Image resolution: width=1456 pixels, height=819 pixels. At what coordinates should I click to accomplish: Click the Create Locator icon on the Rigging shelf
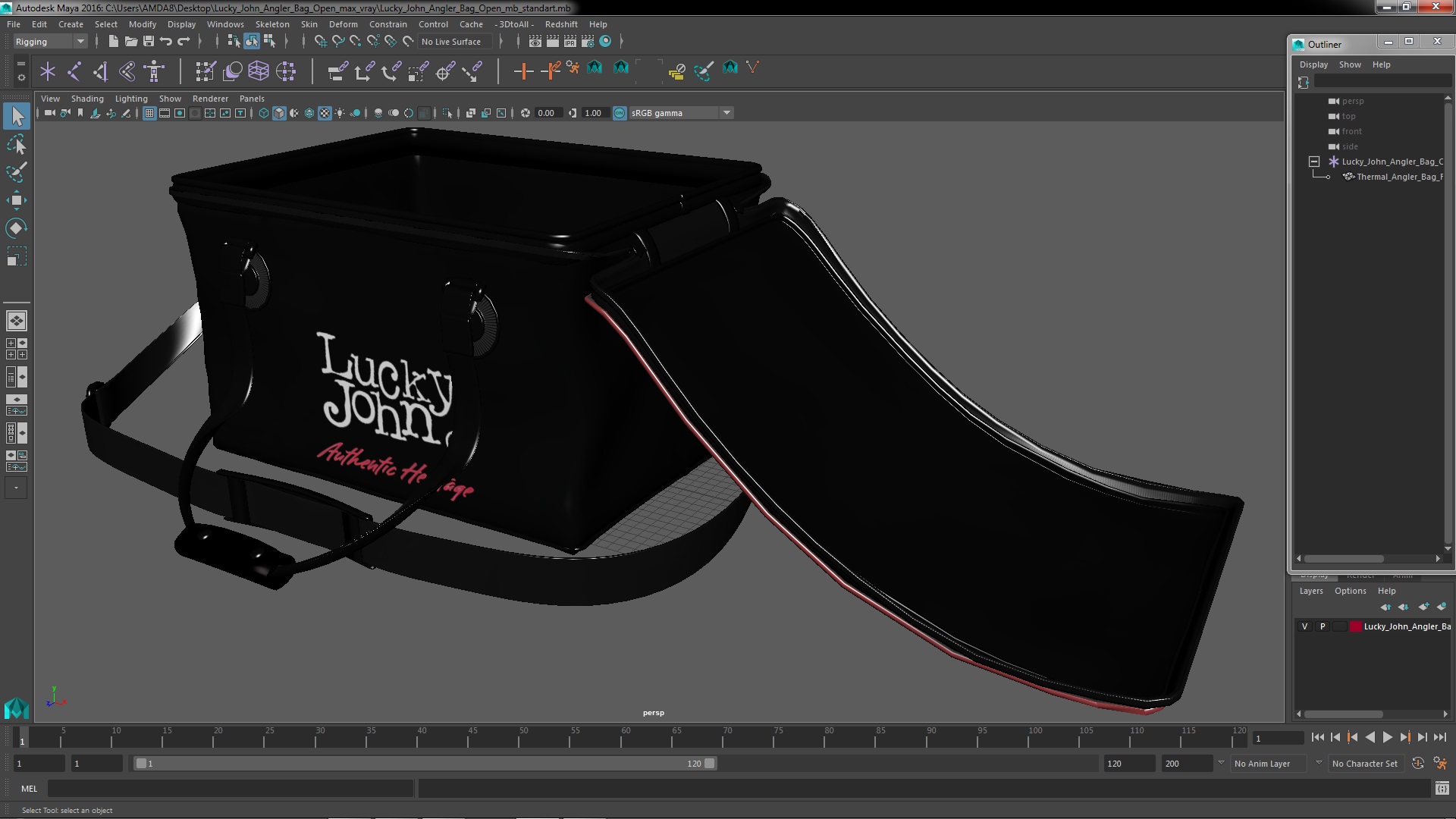click(48, 72)
